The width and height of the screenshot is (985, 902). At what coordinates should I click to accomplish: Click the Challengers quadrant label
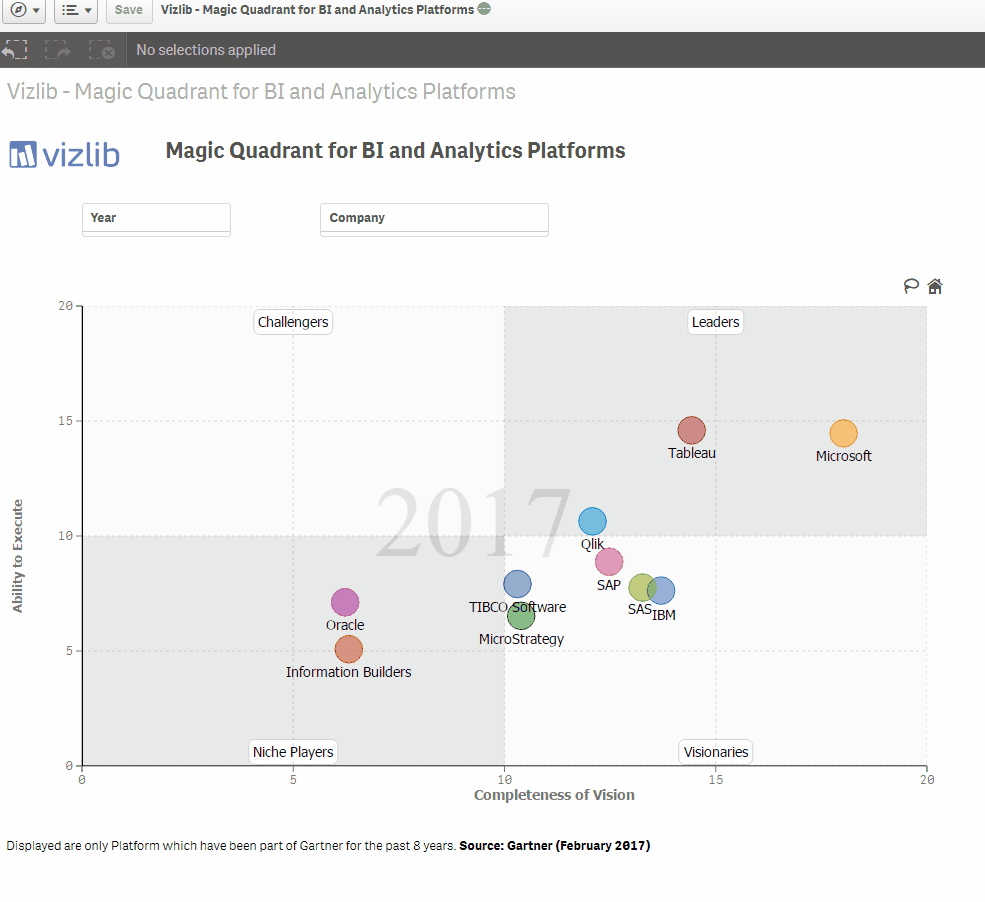[293, 322]
